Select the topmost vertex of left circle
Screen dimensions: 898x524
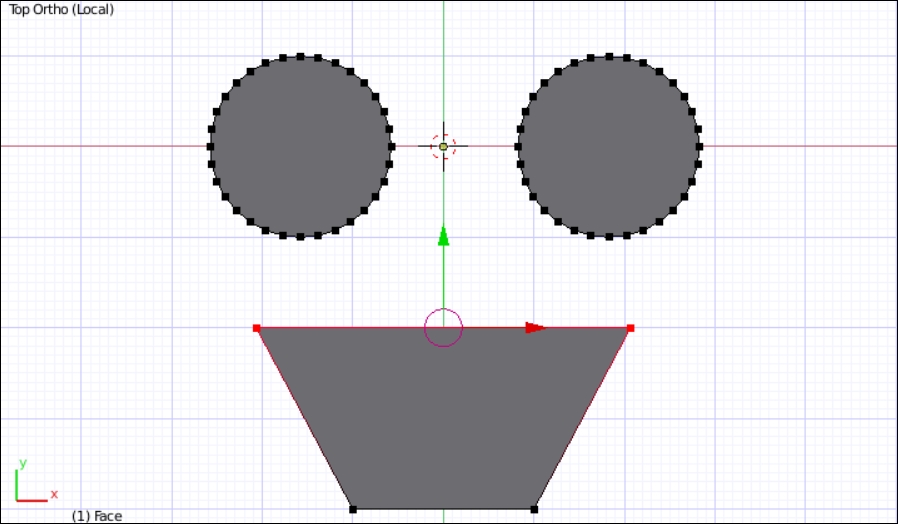(300, 57)
